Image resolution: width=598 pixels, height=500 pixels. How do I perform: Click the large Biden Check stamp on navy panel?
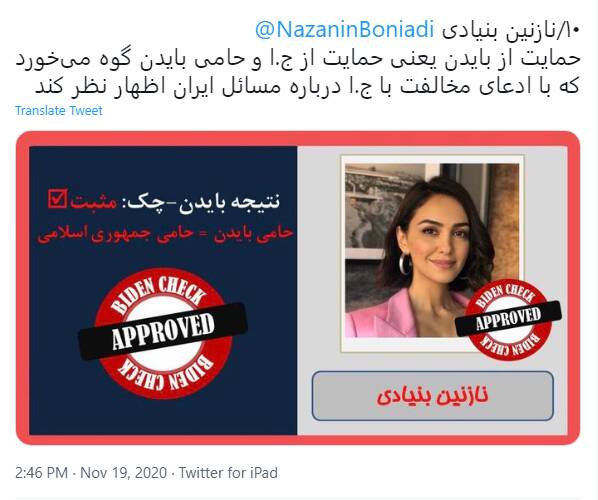(163, 333)
